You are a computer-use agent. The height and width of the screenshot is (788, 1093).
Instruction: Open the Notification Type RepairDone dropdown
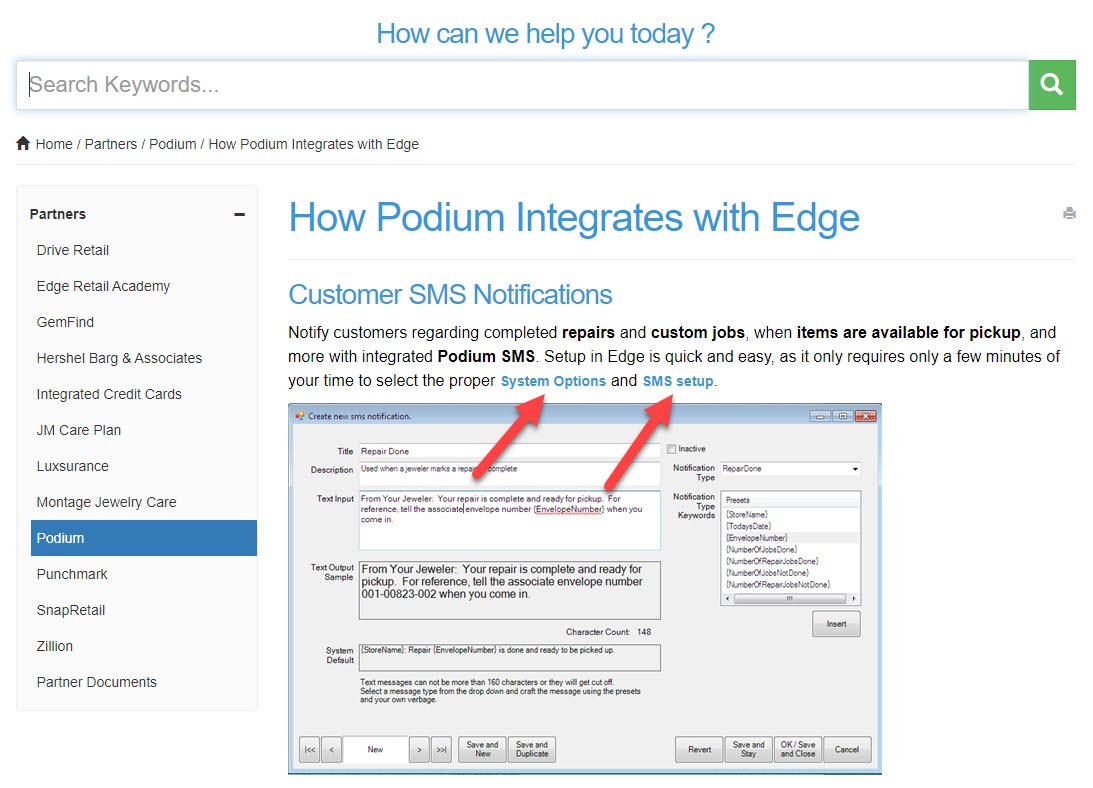854,468
